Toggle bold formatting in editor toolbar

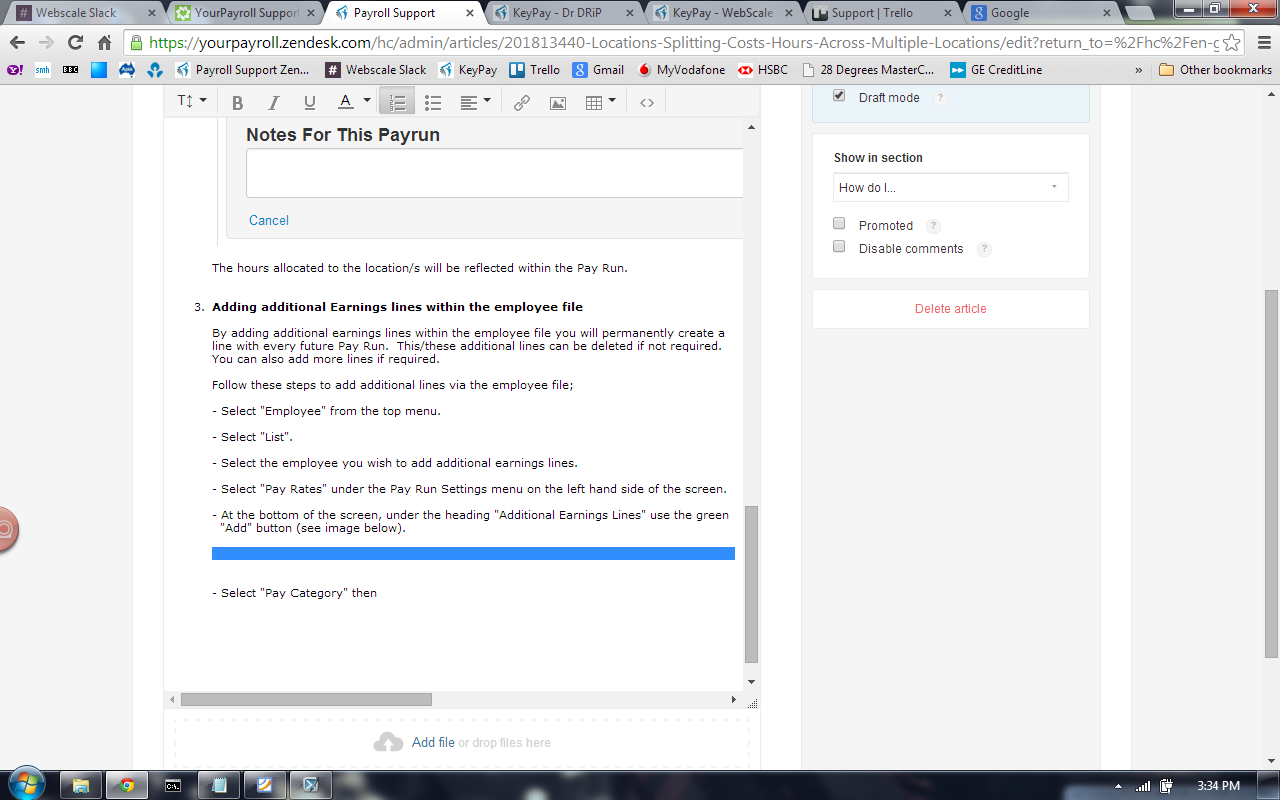[237, 103]
